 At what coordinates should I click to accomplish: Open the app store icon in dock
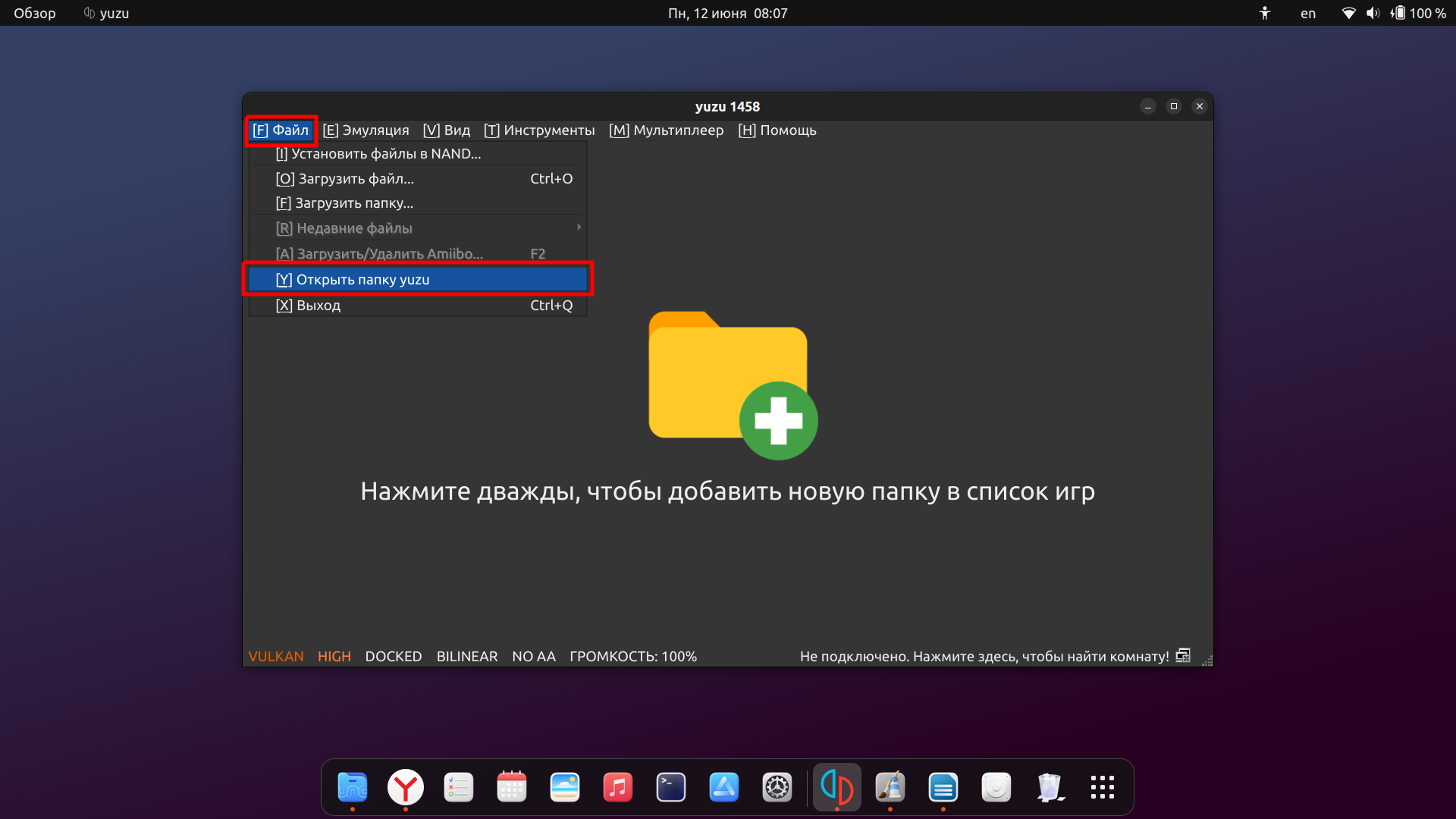tap(724, 787)
